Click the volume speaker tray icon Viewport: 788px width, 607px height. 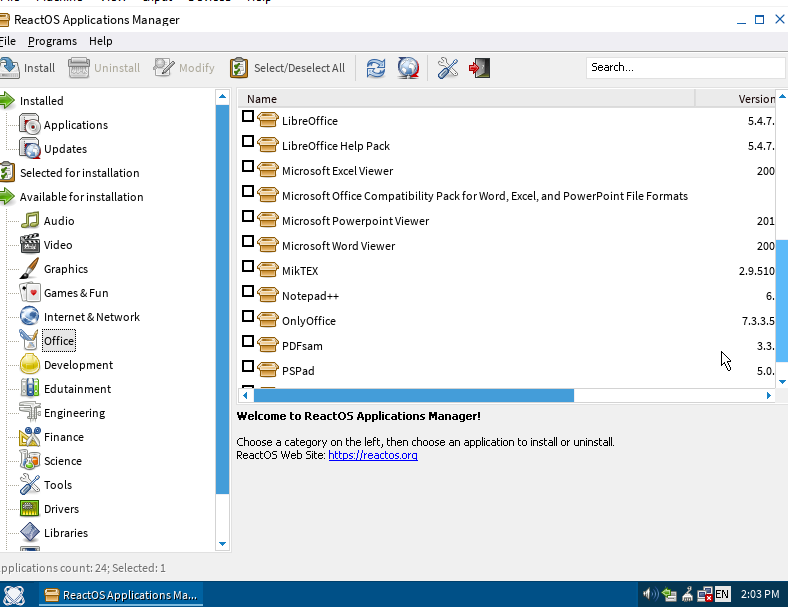click(x=650, y=594)
